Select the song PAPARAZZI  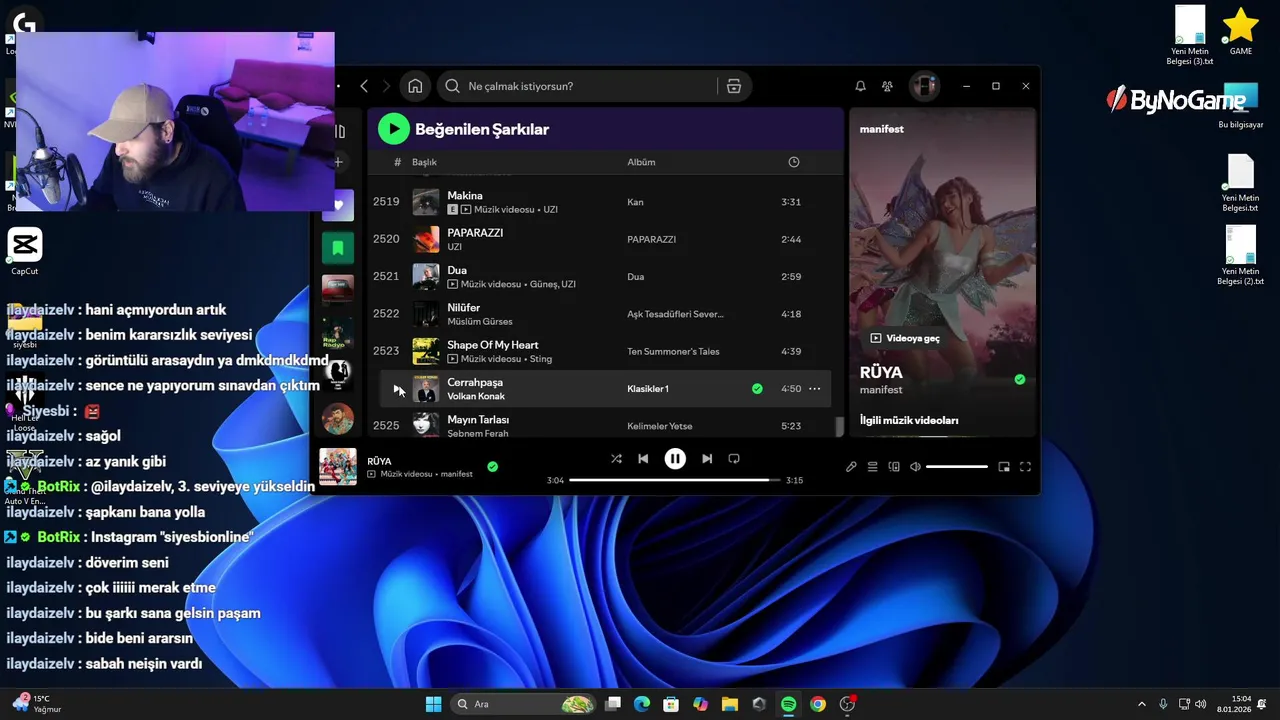click(x=475, y=232)
